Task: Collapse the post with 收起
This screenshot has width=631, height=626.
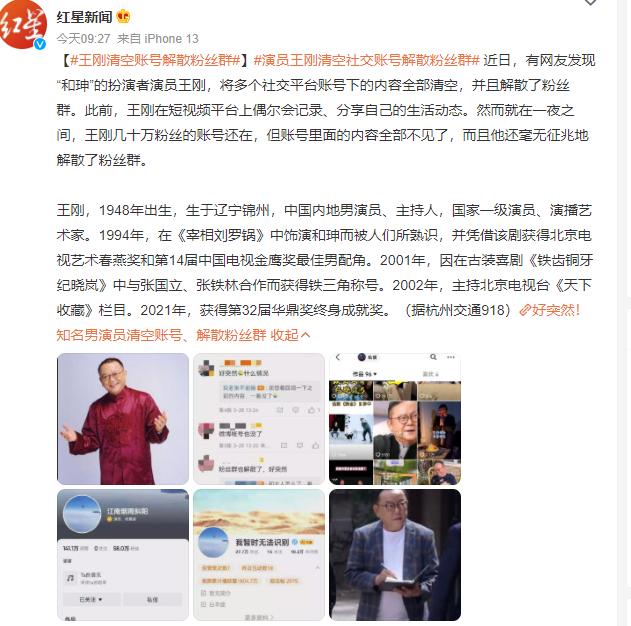Action: [x=290, y=335]
